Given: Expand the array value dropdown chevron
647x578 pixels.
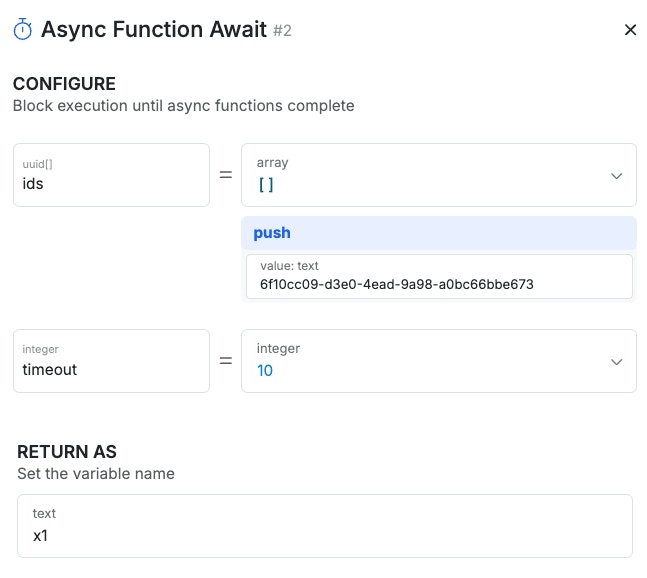Looking at the screenshot, I should pos(616,176).
